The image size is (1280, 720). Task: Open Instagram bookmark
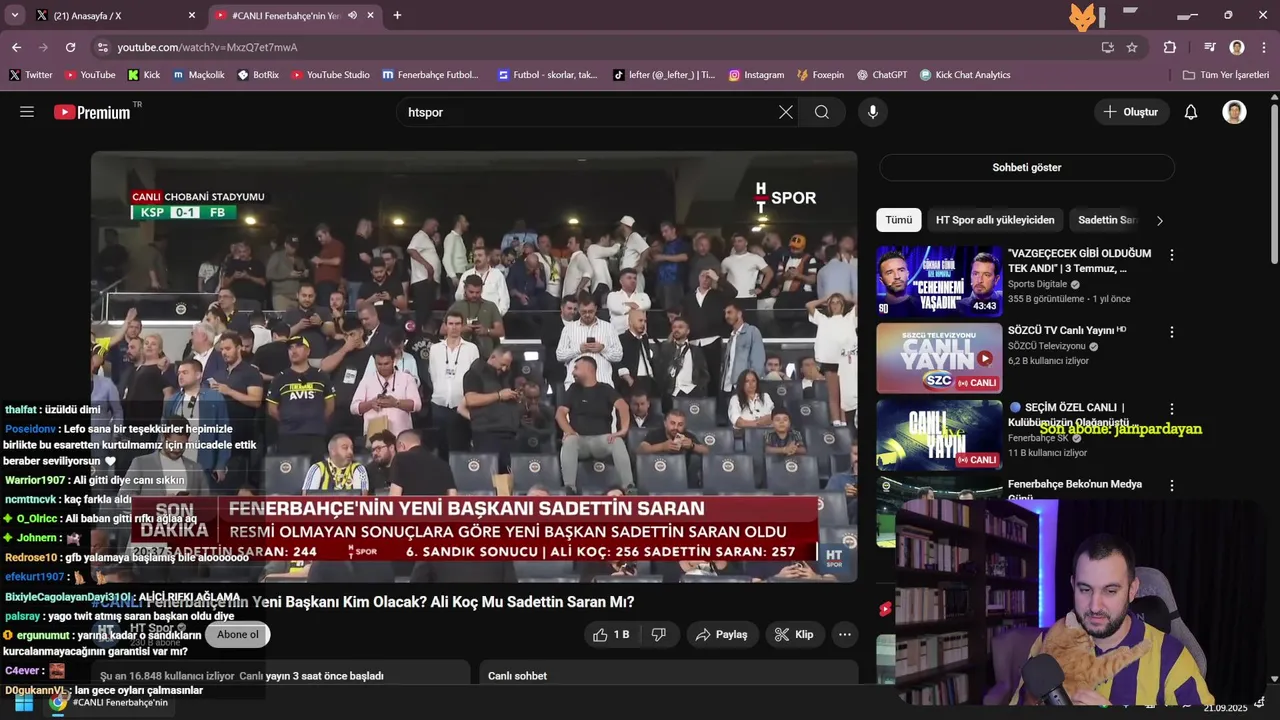click(x=756, y=75)
